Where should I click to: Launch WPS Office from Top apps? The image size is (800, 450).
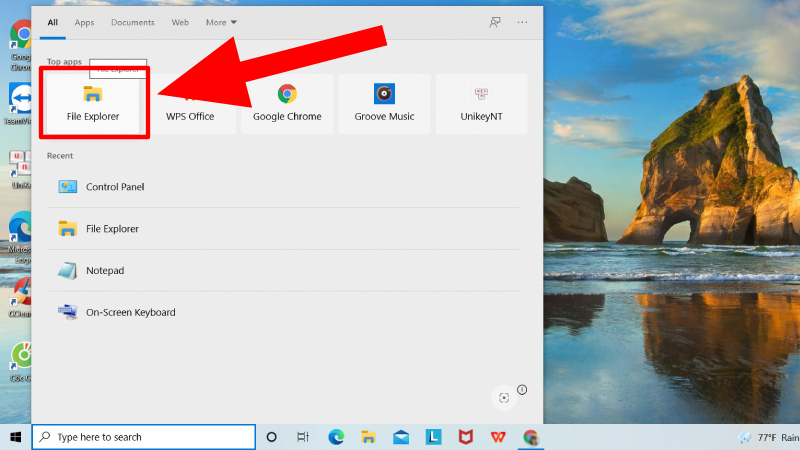point(190,104)
